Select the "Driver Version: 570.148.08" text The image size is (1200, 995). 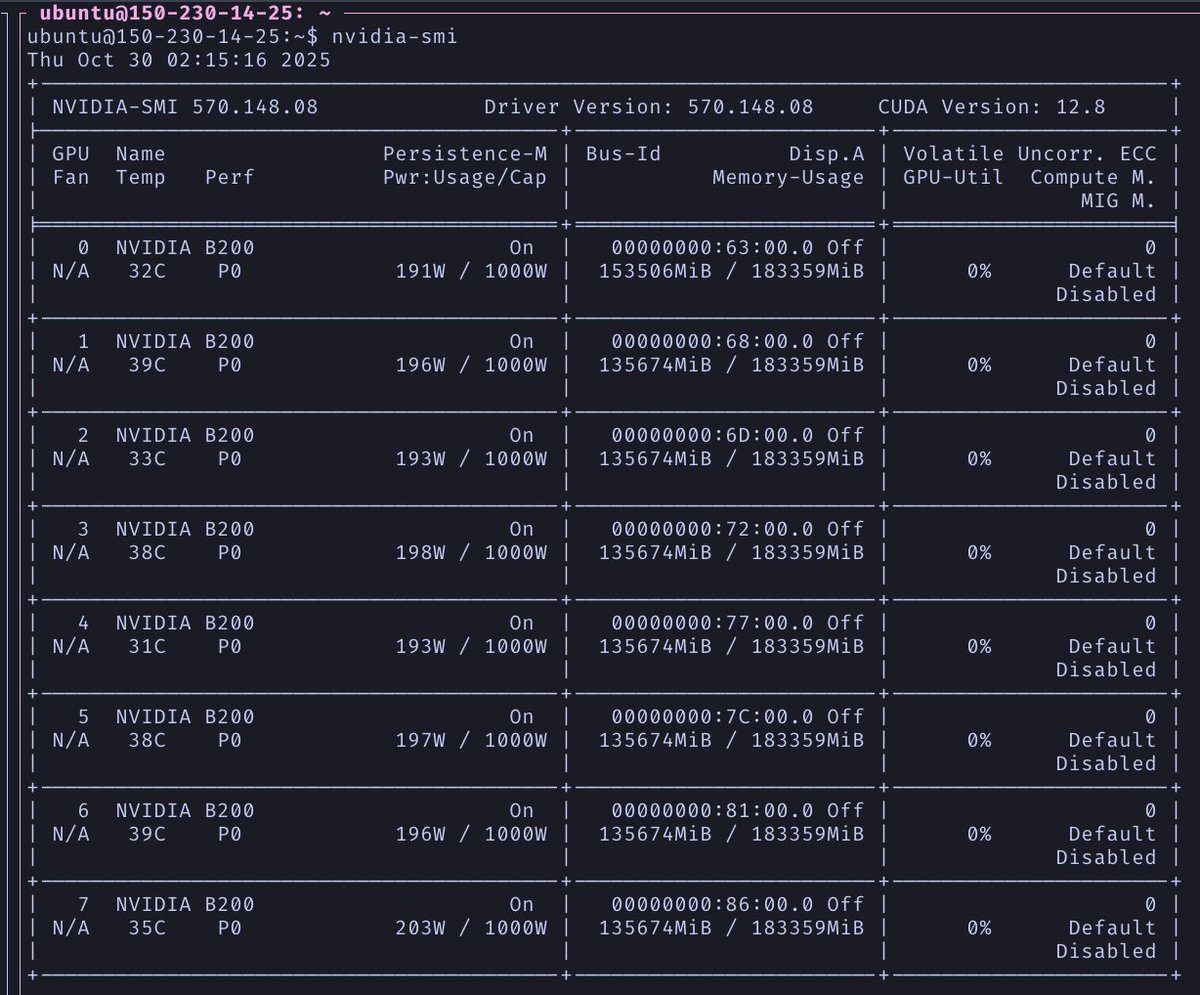pyautogui.click(x=649, y=106)
